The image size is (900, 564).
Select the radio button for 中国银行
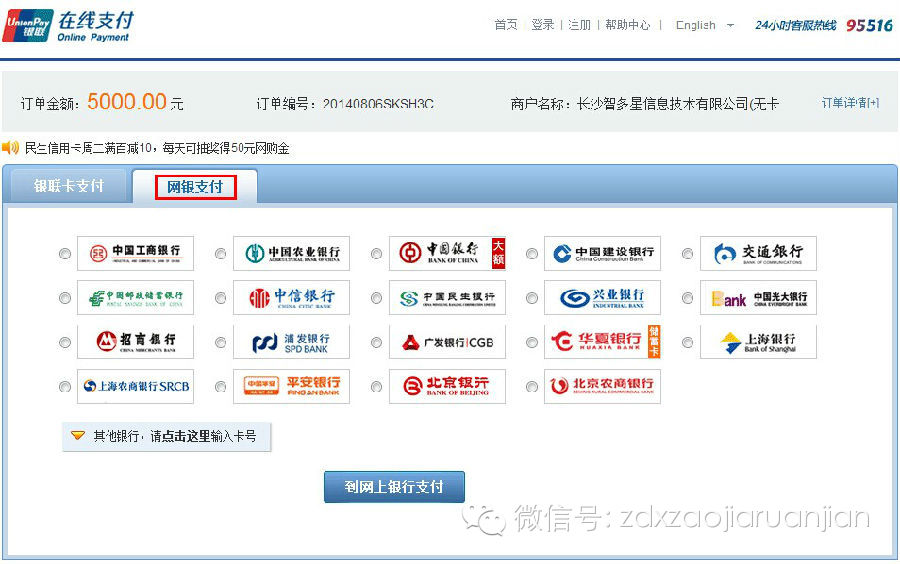377,254
